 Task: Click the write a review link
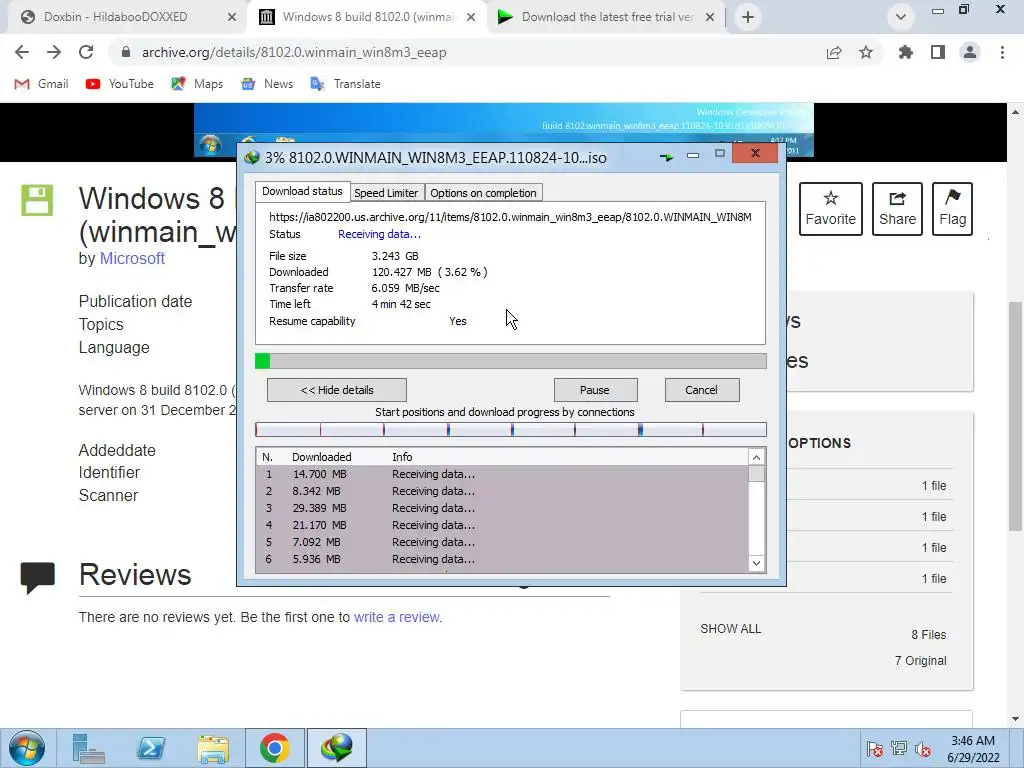click(x=398, y=617)
